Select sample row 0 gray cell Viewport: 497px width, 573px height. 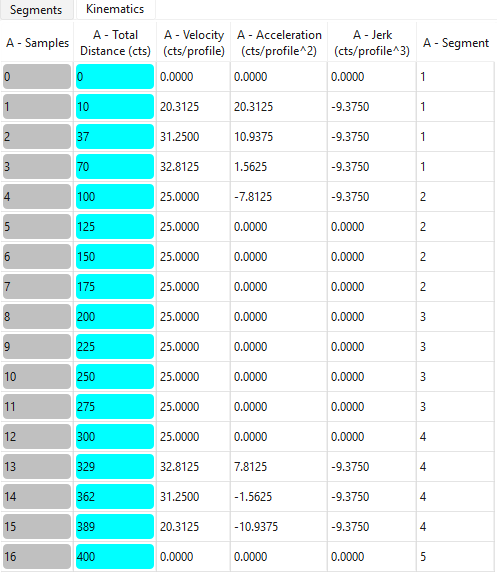point(37,76)
